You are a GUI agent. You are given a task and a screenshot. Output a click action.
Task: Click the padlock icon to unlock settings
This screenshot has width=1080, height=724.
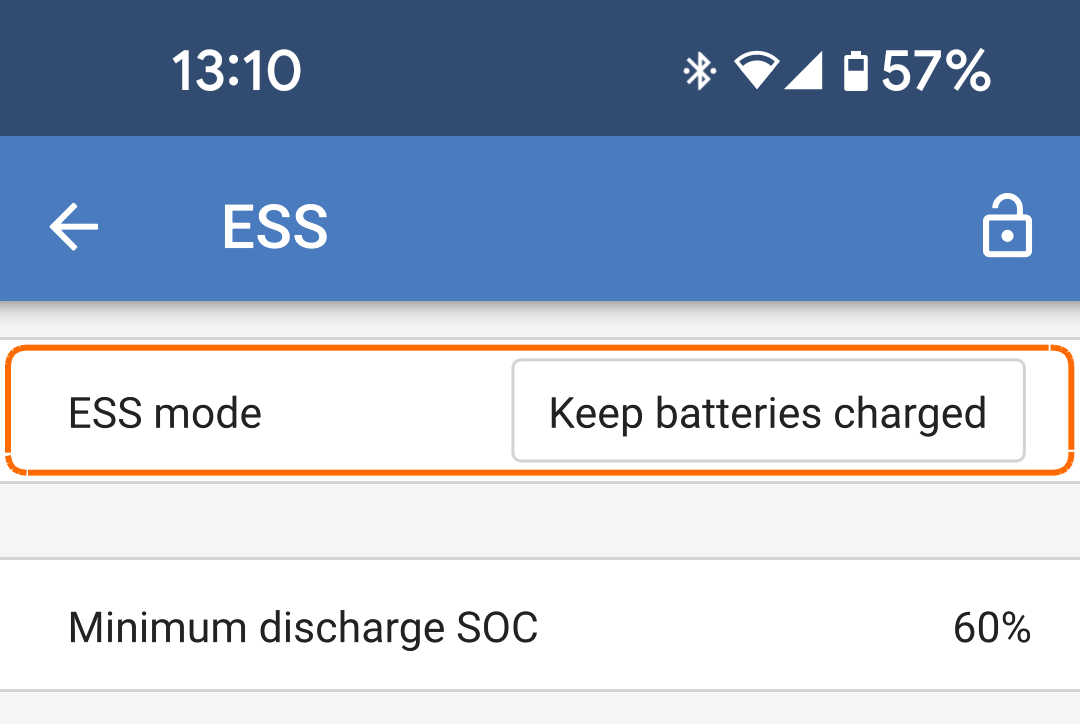pyautogui.click(x=1007, y=226)
